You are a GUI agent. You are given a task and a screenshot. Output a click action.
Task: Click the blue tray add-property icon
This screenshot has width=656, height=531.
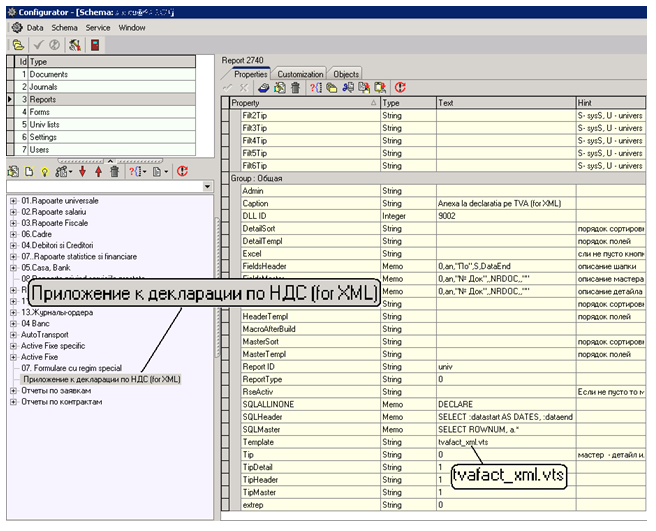point(264,87)
